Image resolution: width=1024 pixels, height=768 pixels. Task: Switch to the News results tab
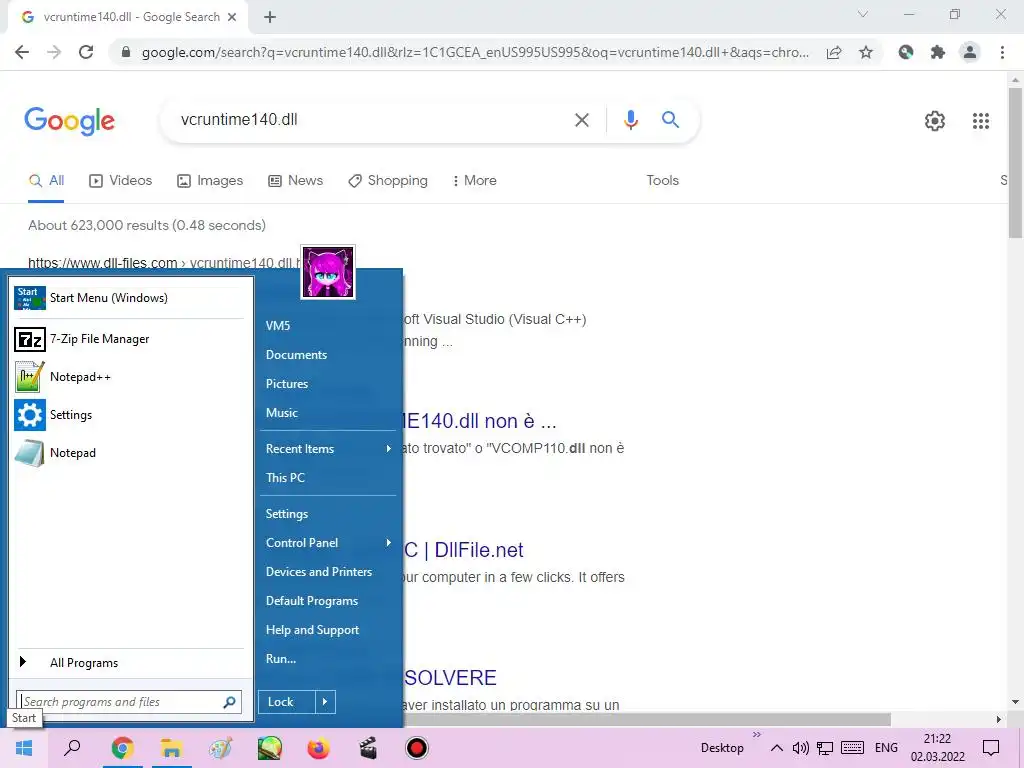tap(295, 181)
